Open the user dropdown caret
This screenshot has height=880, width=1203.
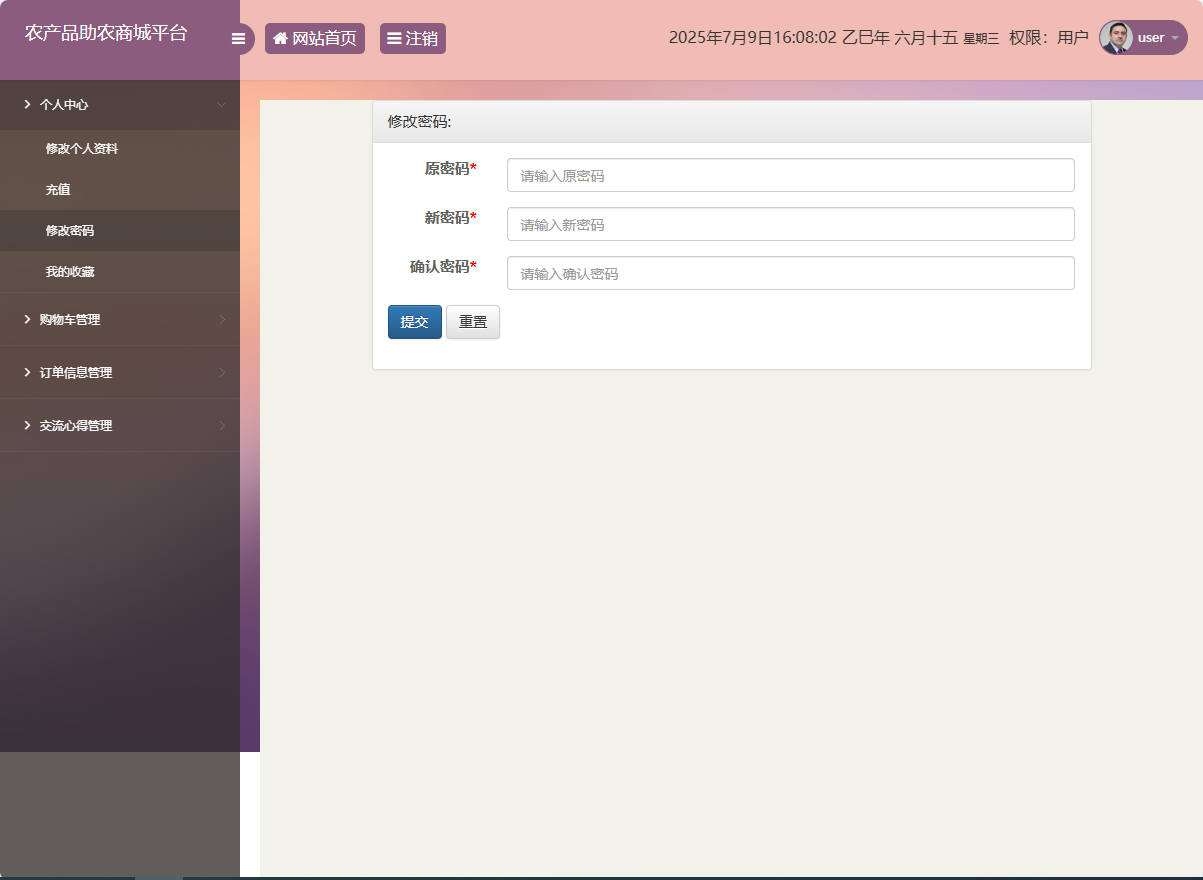click(x=1175, y=38)
